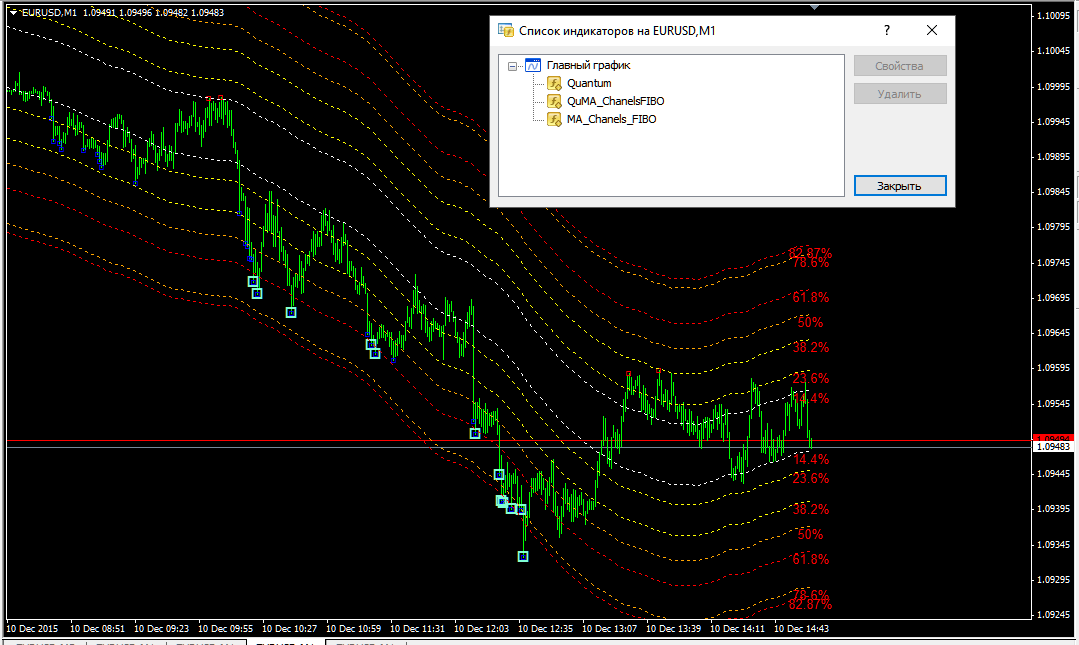The width and height of the screenshot is (1079, 645).
Task: Select the QuMA_ChanelsFIBO indicator icon
Action: pyautogui.click(x=554, y=101)
